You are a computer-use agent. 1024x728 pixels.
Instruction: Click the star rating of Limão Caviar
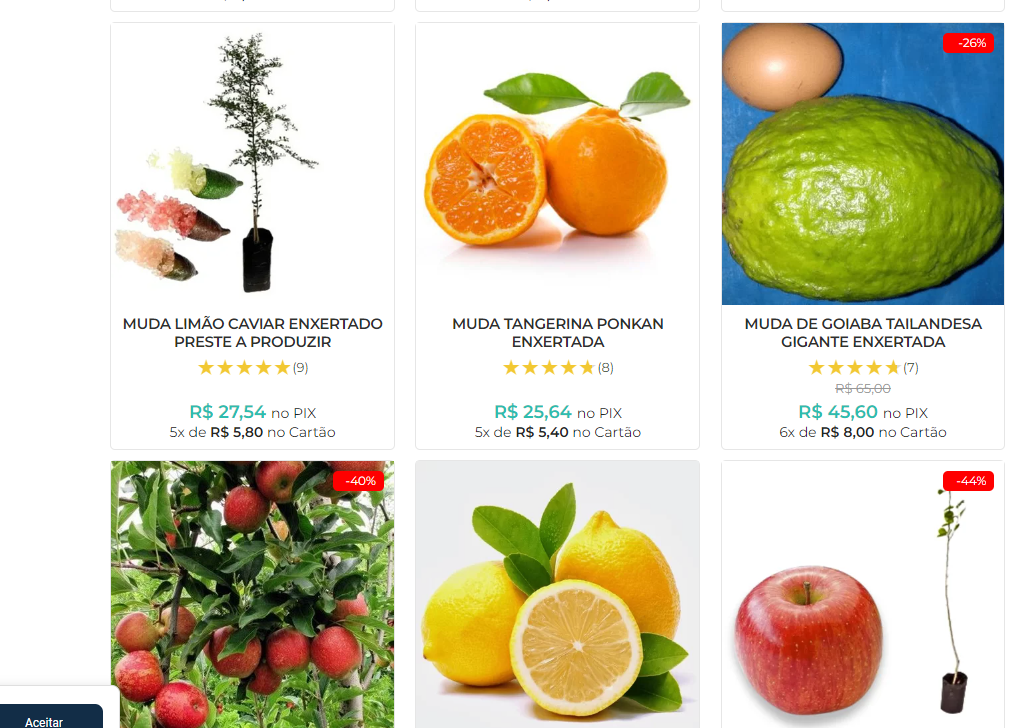[244, 368]
